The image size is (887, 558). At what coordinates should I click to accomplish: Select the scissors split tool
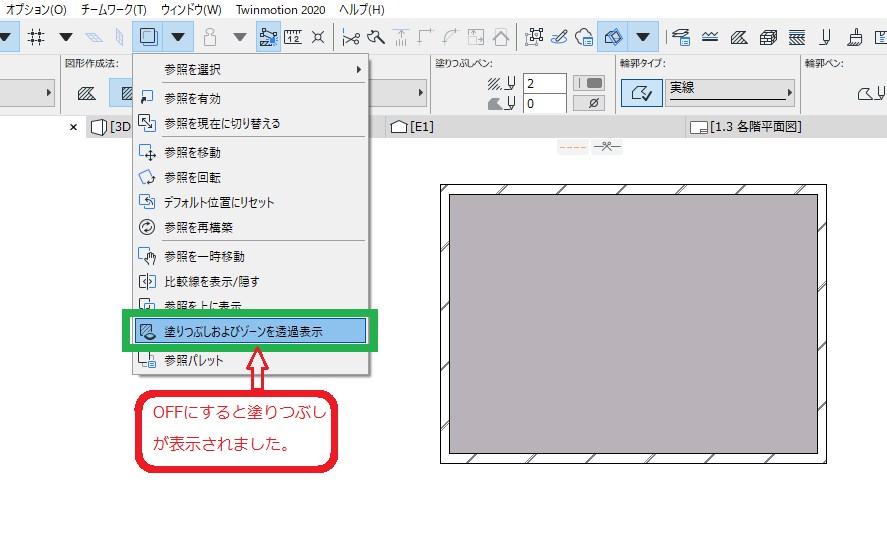pyautogui.click(x=351, y=38)
